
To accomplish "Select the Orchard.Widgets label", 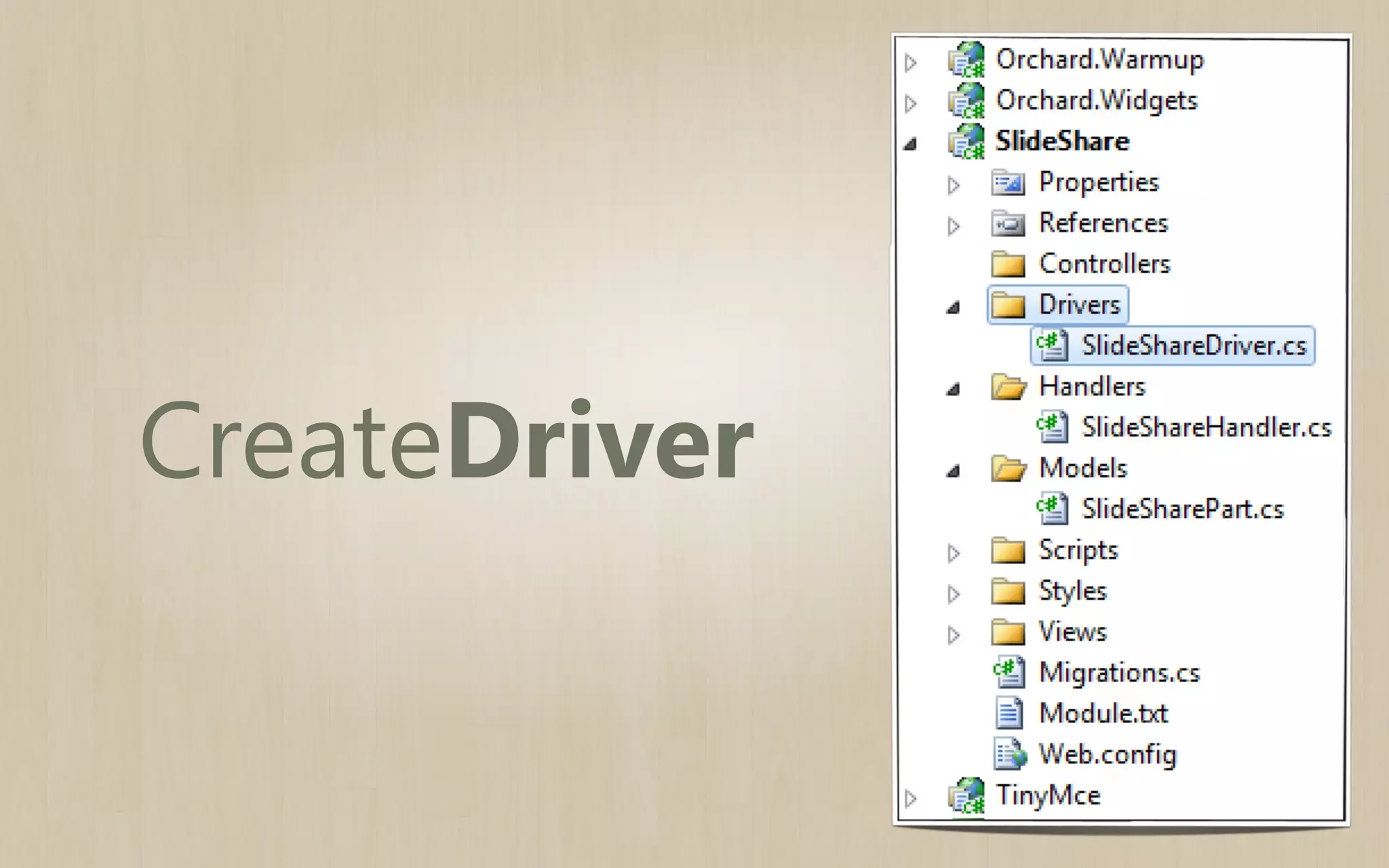I will [x=1097, y=101].
